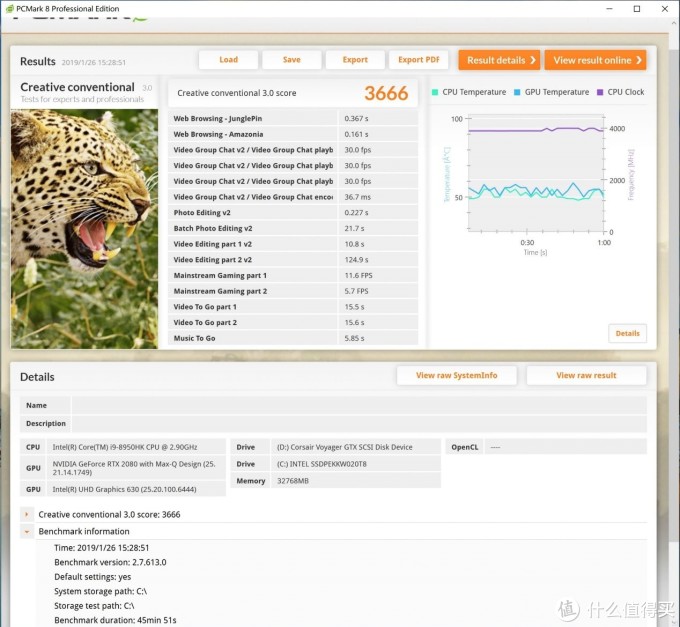
Task: Open View raw SystemInfo
Action: click(x=456, y=376)
